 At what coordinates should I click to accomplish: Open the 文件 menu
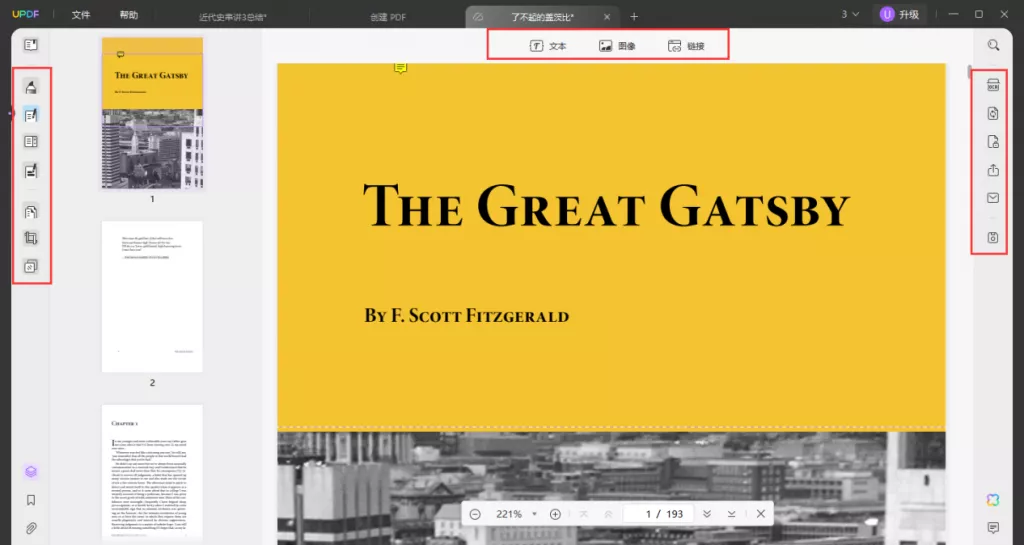(81, 16)
